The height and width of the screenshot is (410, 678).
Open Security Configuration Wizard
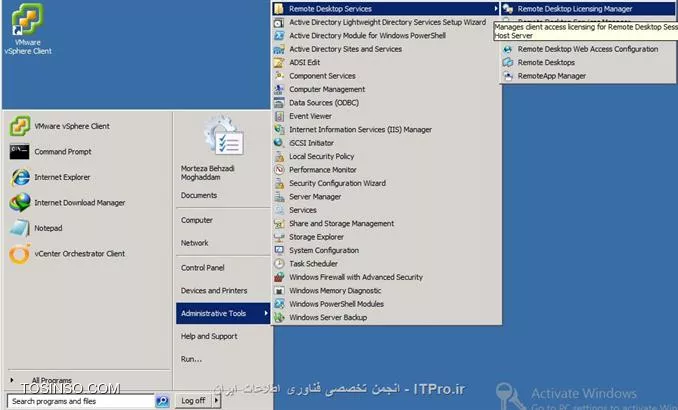click(337, 183)
